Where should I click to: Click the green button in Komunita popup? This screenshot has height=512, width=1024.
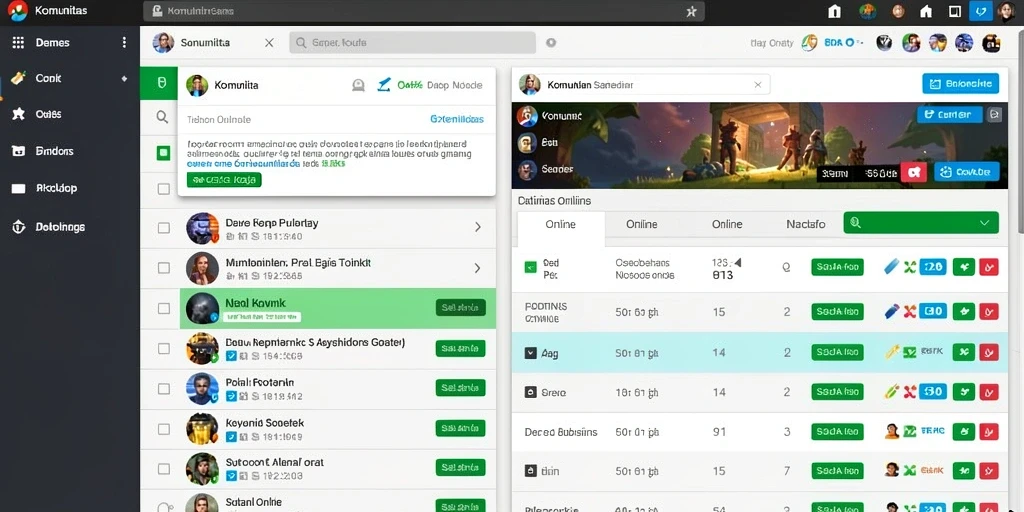click(x=224, y=180)
